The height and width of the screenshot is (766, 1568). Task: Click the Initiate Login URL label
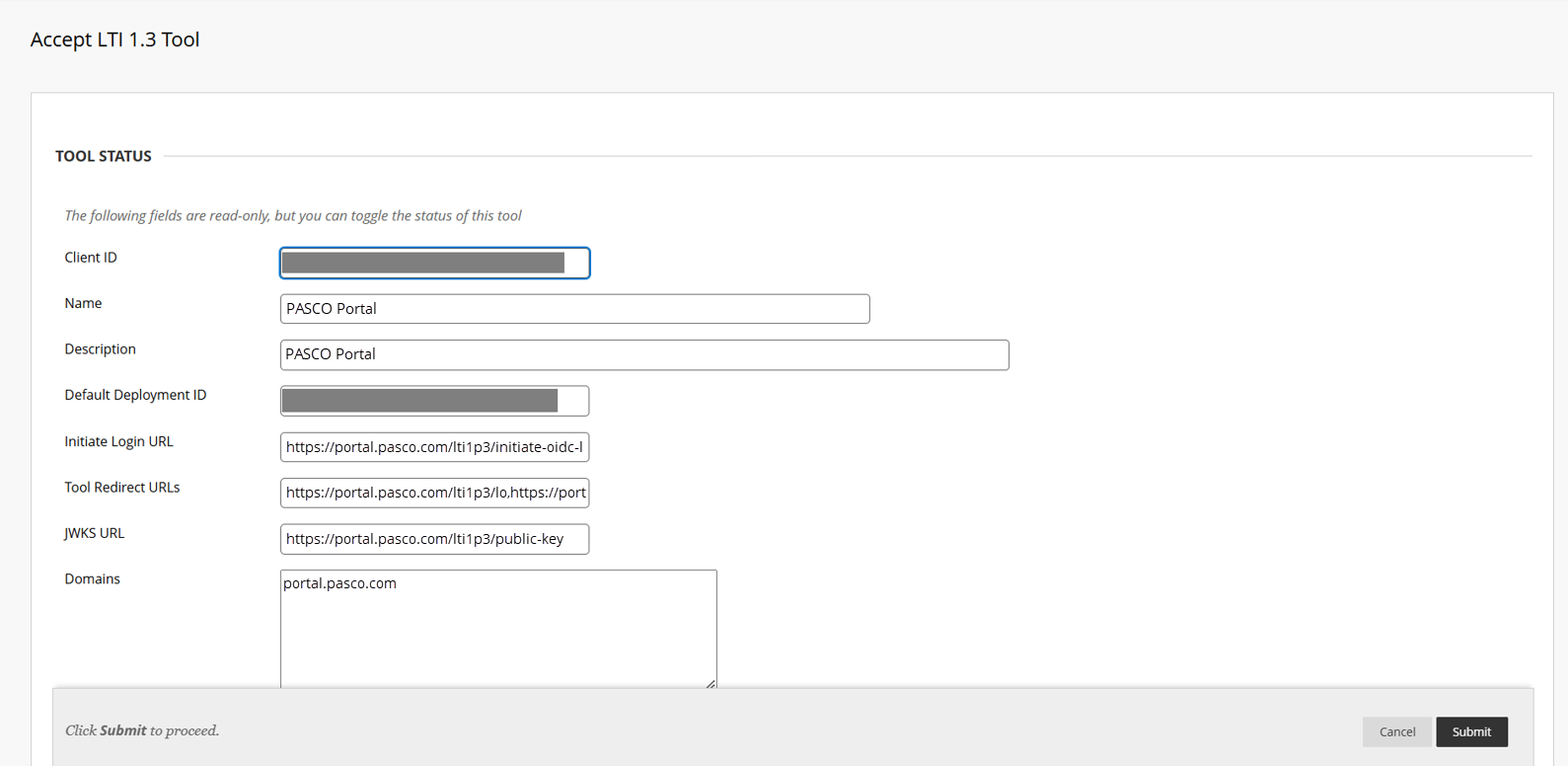pos(118,441)
